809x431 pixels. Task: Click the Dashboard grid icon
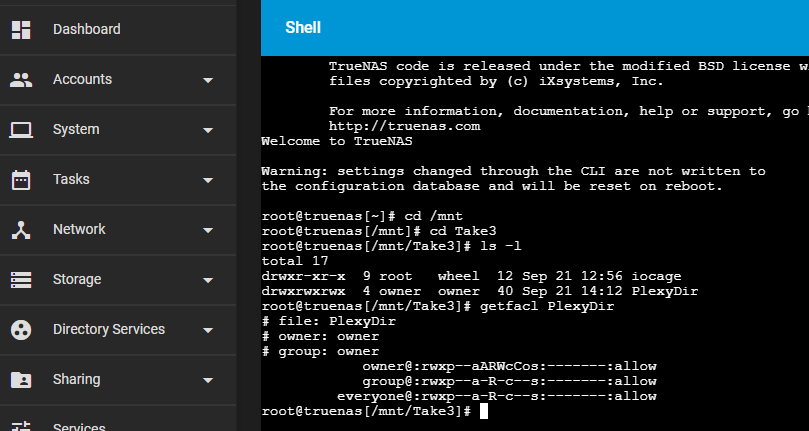21,30
